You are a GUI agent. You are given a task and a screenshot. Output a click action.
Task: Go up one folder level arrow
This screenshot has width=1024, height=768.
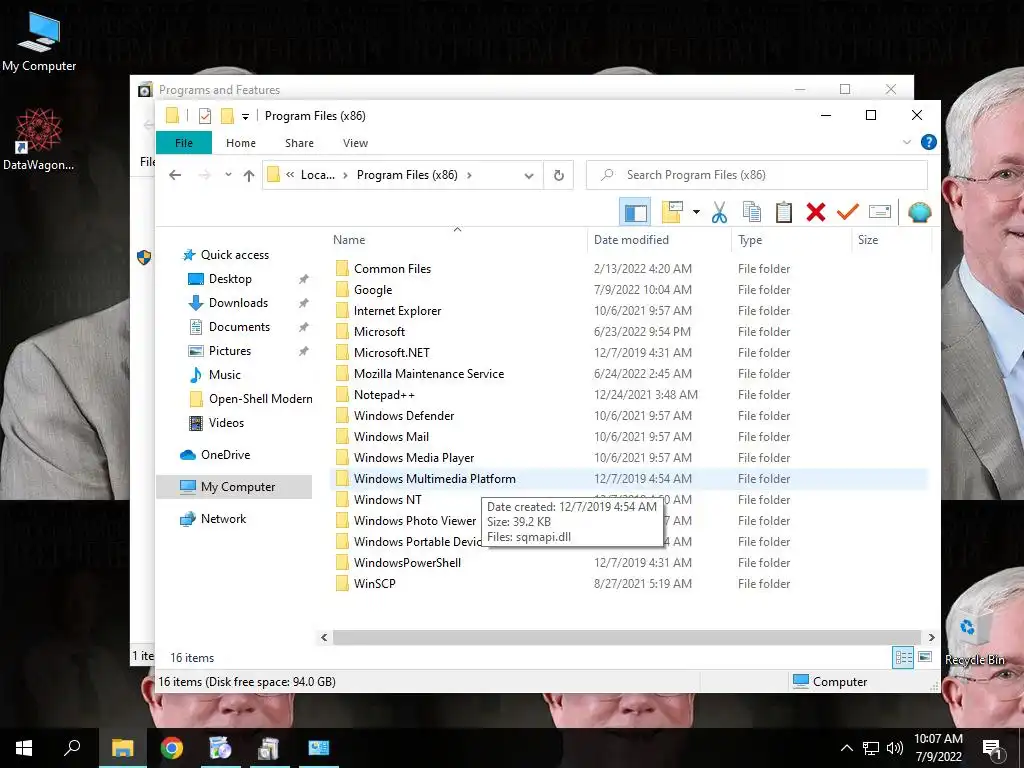[249, 175]
